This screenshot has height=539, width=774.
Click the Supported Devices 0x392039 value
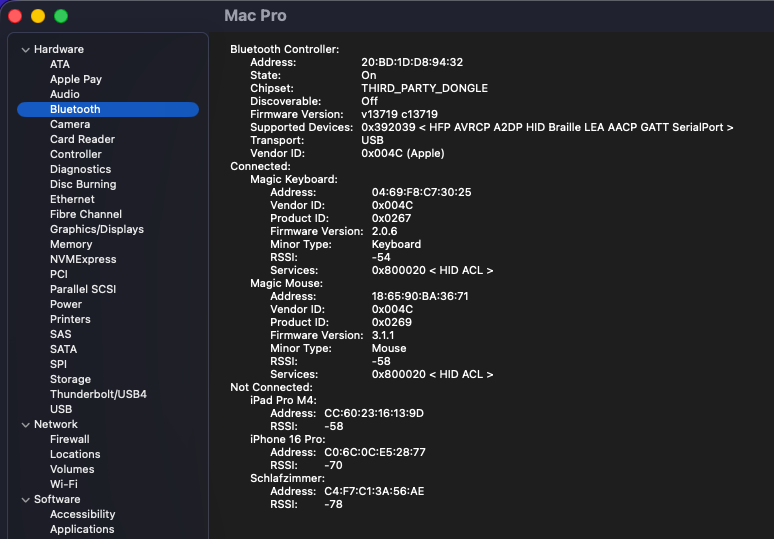click(547, 127)
